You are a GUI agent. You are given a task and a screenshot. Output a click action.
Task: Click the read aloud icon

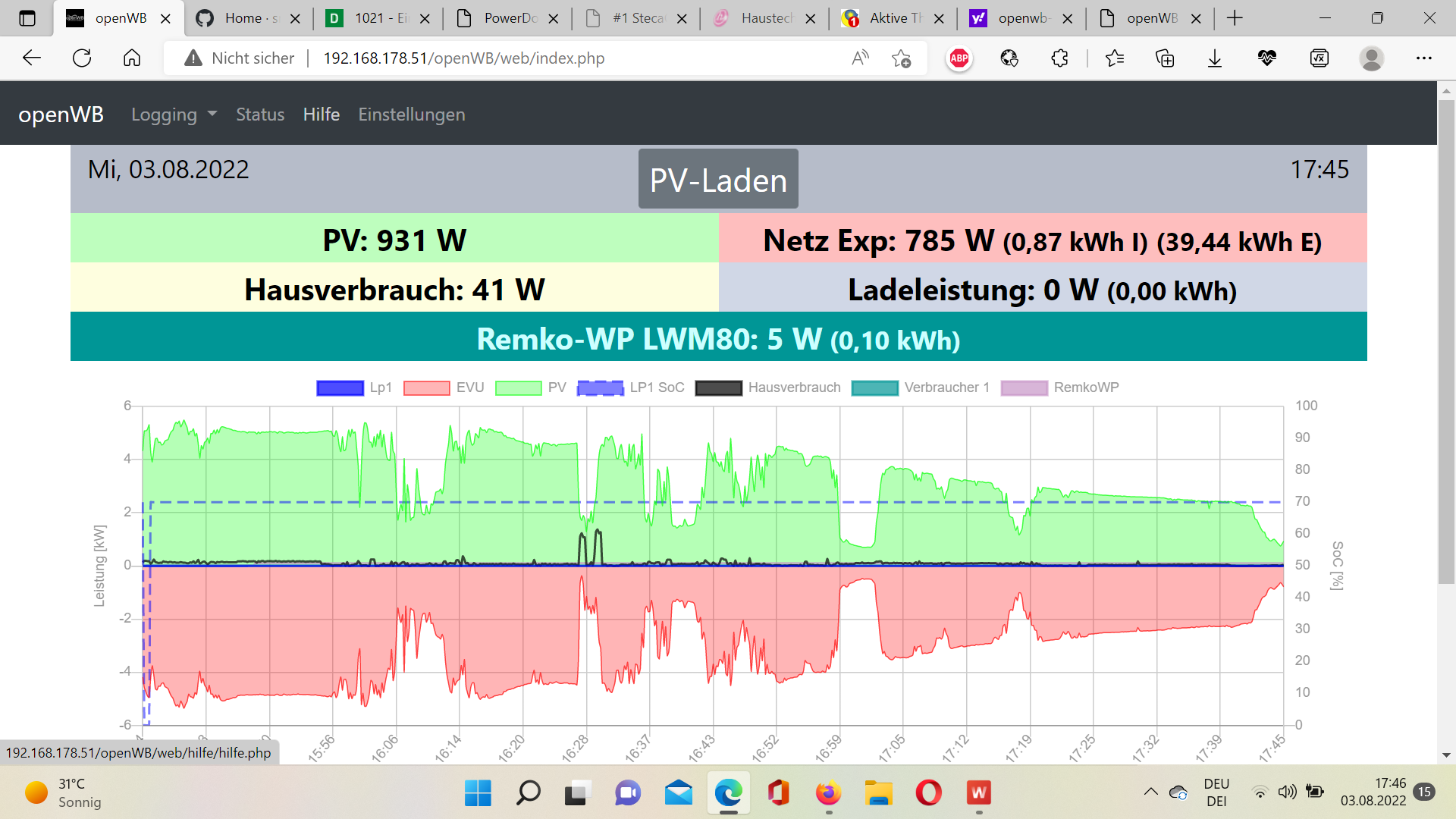(860, 58)
